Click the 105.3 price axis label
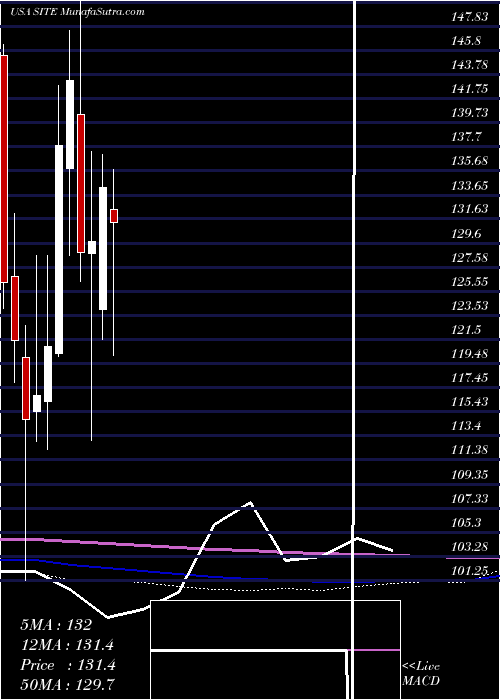Viewport: 500px width, 700px height. [466, 523]
